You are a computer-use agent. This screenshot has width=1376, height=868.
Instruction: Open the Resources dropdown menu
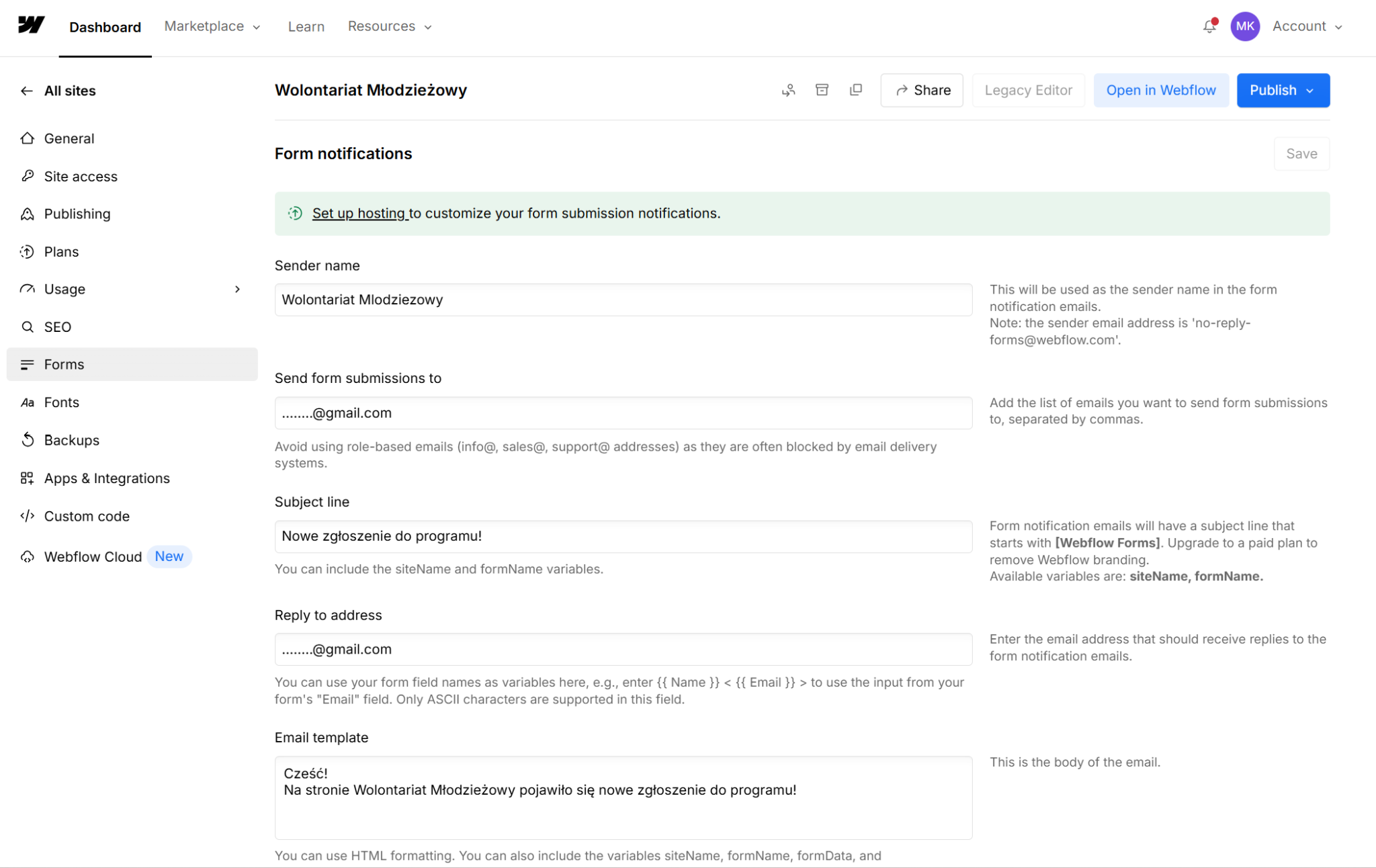click(390, 26)
